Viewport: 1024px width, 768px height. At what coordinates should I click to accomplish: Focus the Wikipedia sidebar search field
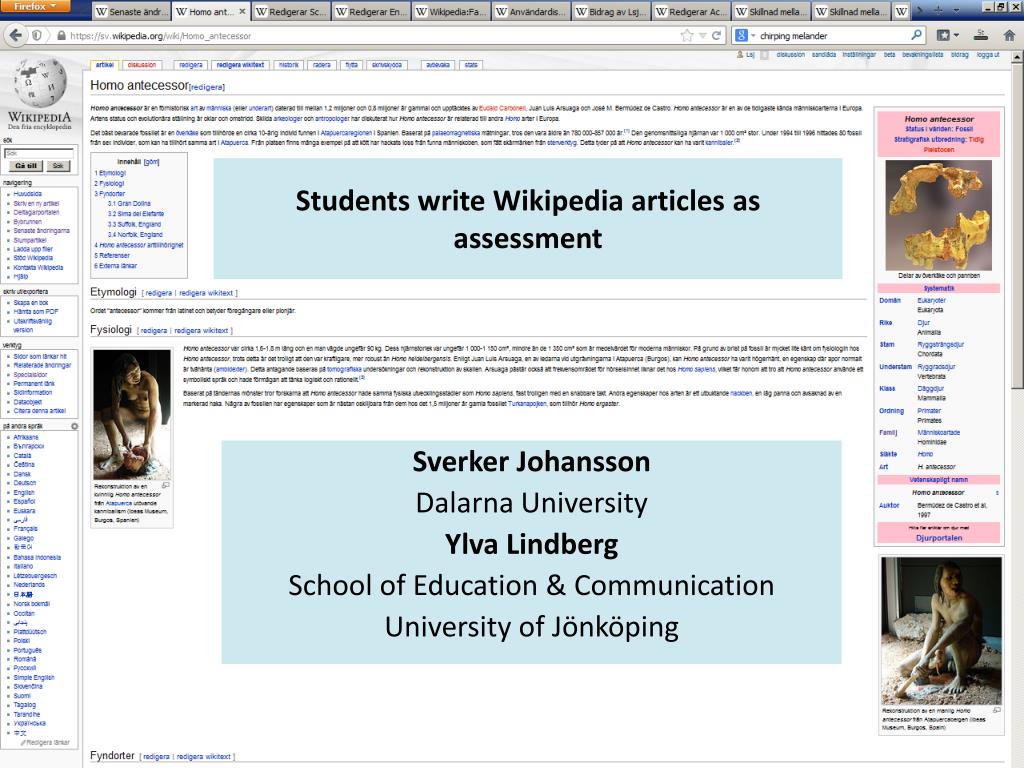39,153
